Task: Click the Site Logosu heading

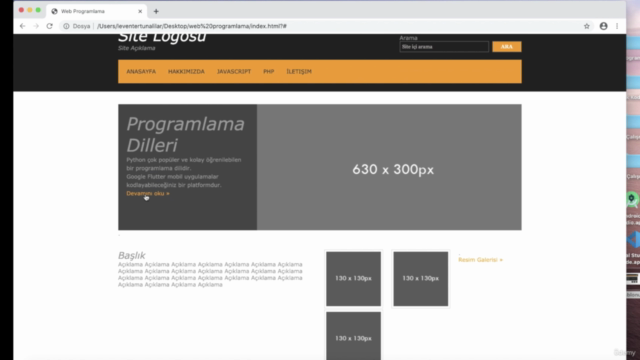Action: click(x=162, y=38)
